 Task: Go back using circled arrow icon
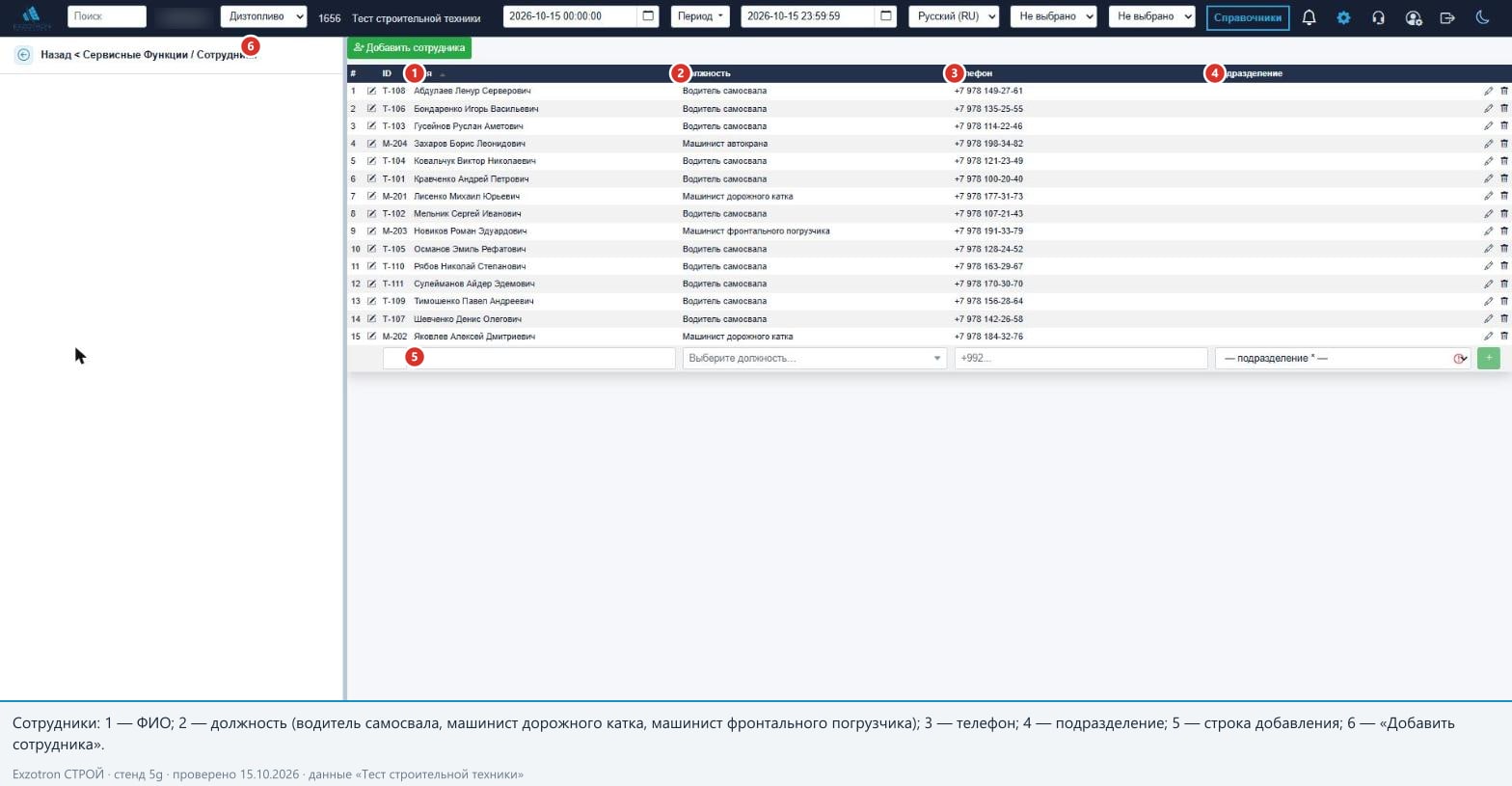[23, 55]
